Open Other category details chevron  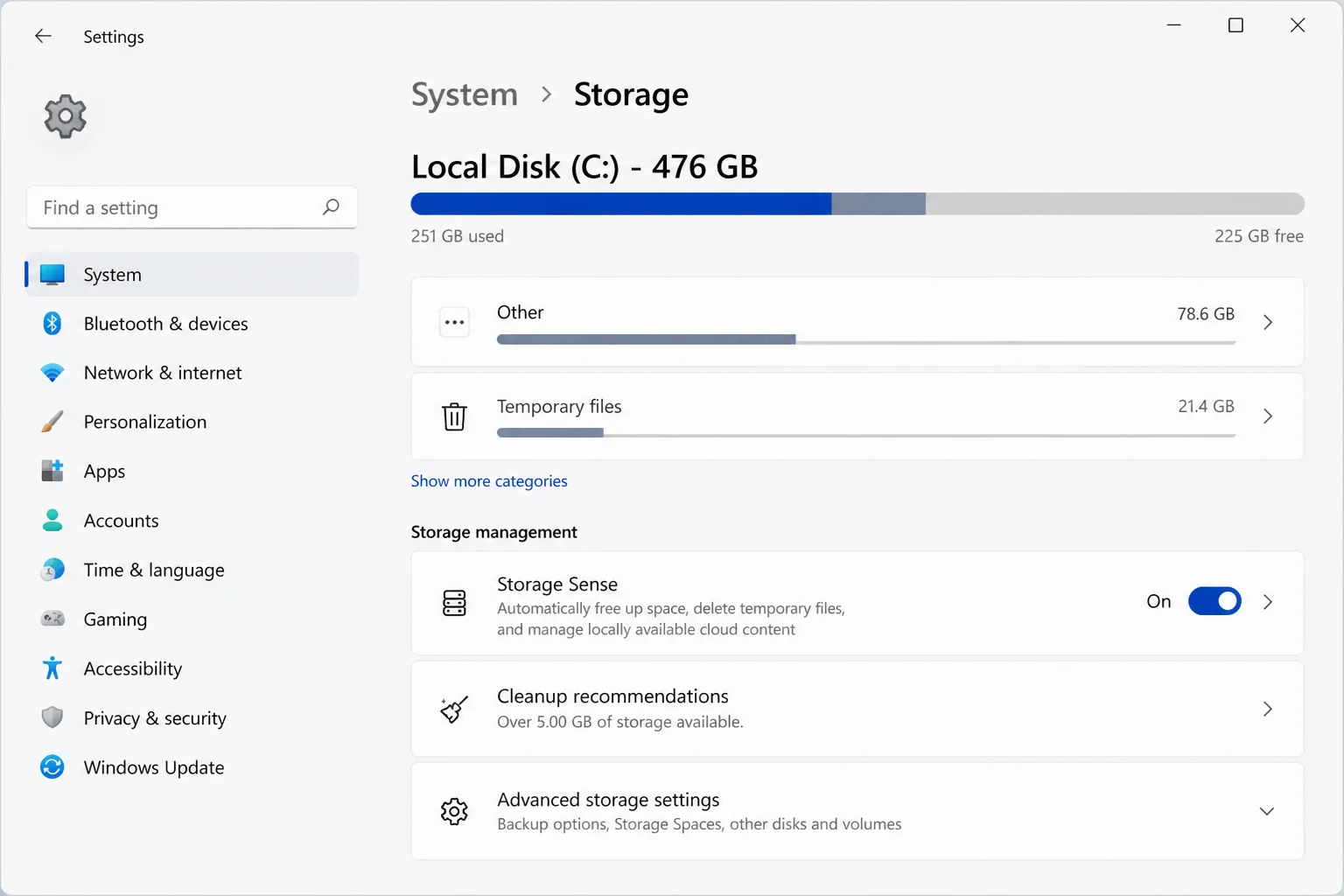1267,322
